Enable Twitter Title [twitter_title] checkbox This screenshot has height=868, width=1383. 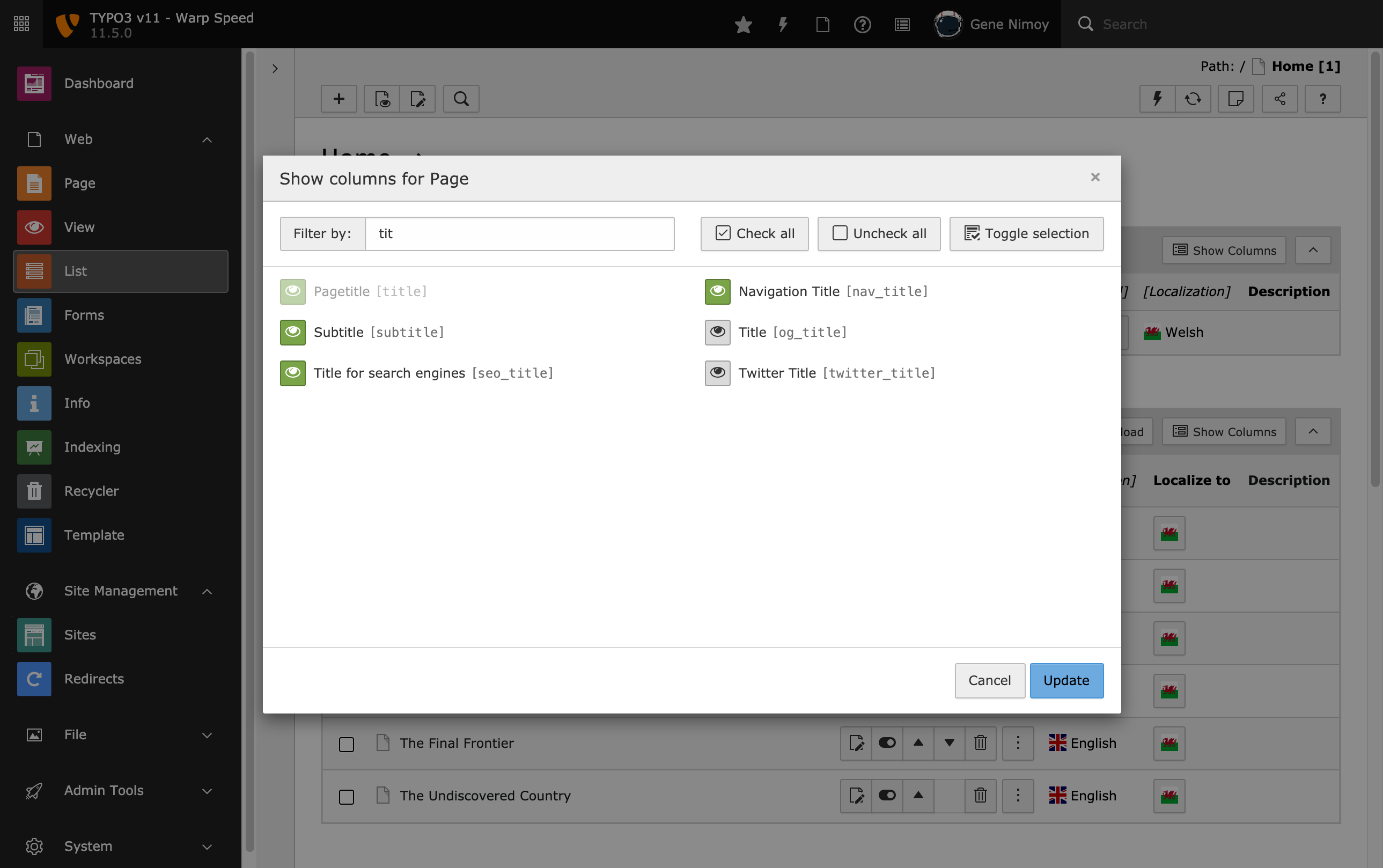[717, 372]
